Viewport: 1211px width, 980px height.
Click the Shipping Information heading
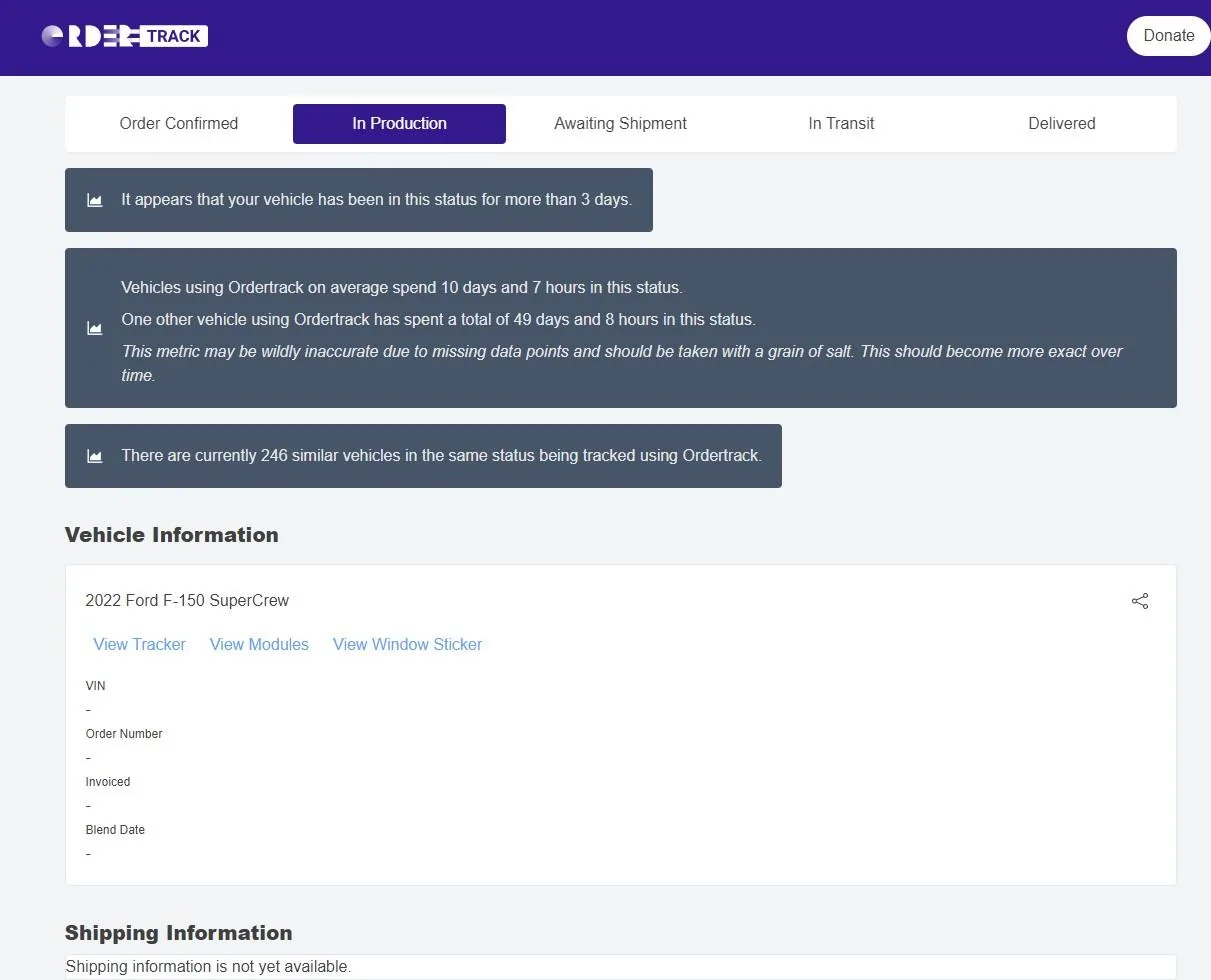coord(179,933)
